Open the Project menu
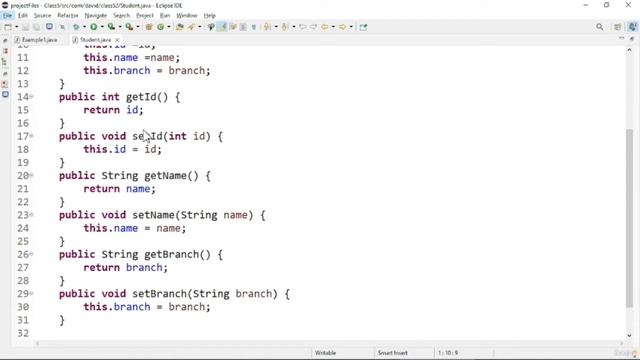 pyautogui.click(x=145, y=16)
